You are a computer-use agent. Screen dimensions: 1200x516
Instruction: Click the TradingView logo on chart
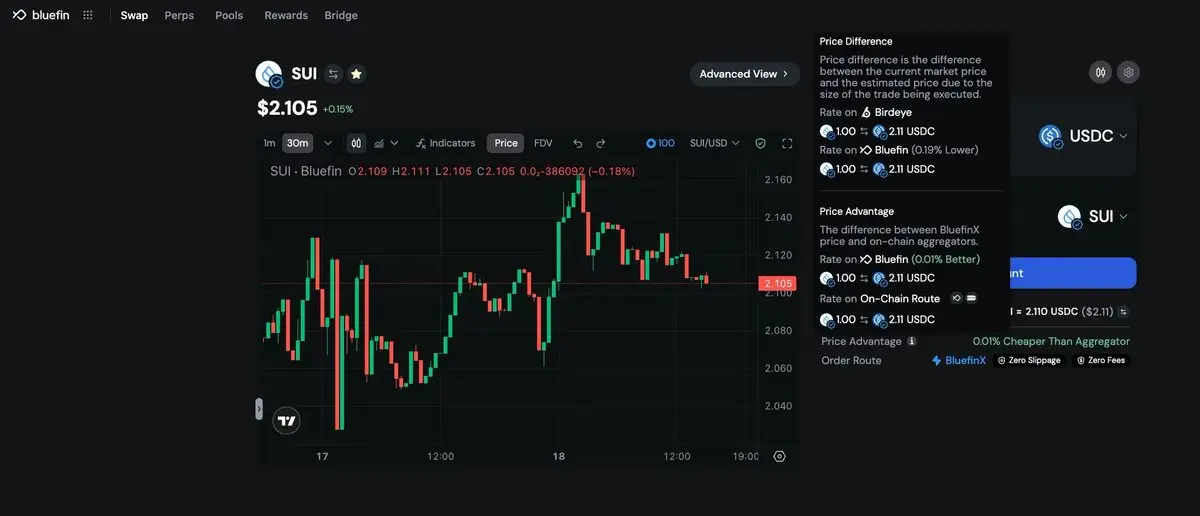(x=286, y=421)
